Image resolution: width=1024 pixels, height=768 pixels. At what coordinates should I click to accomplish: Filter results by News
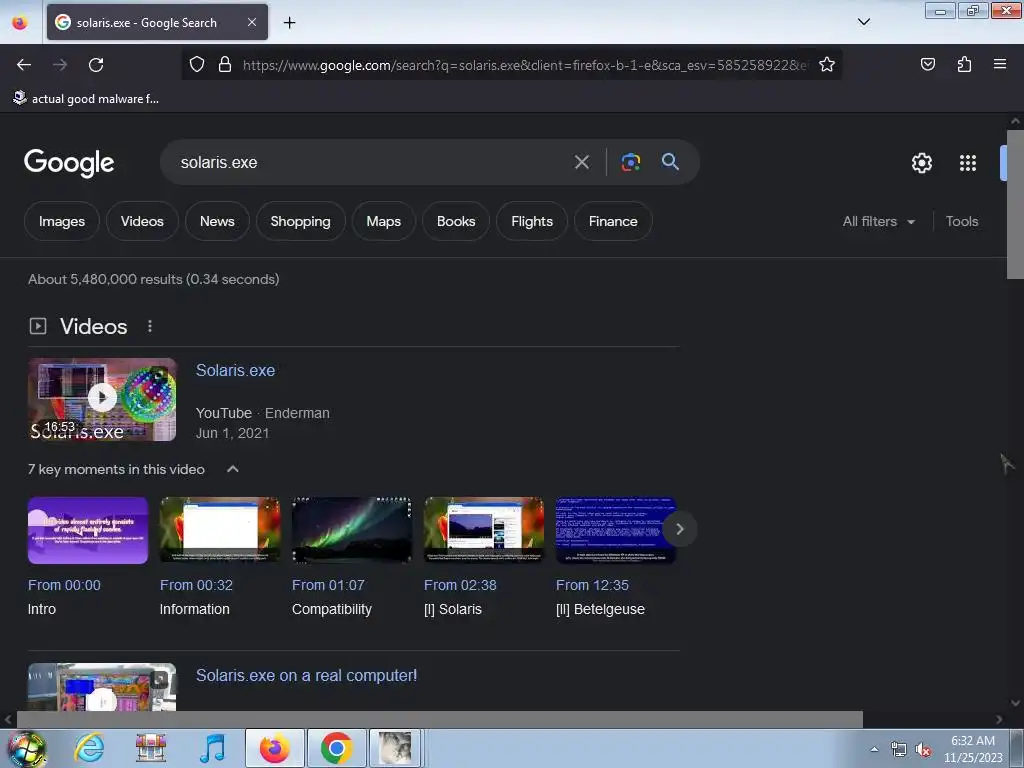[x=217, y=221]
